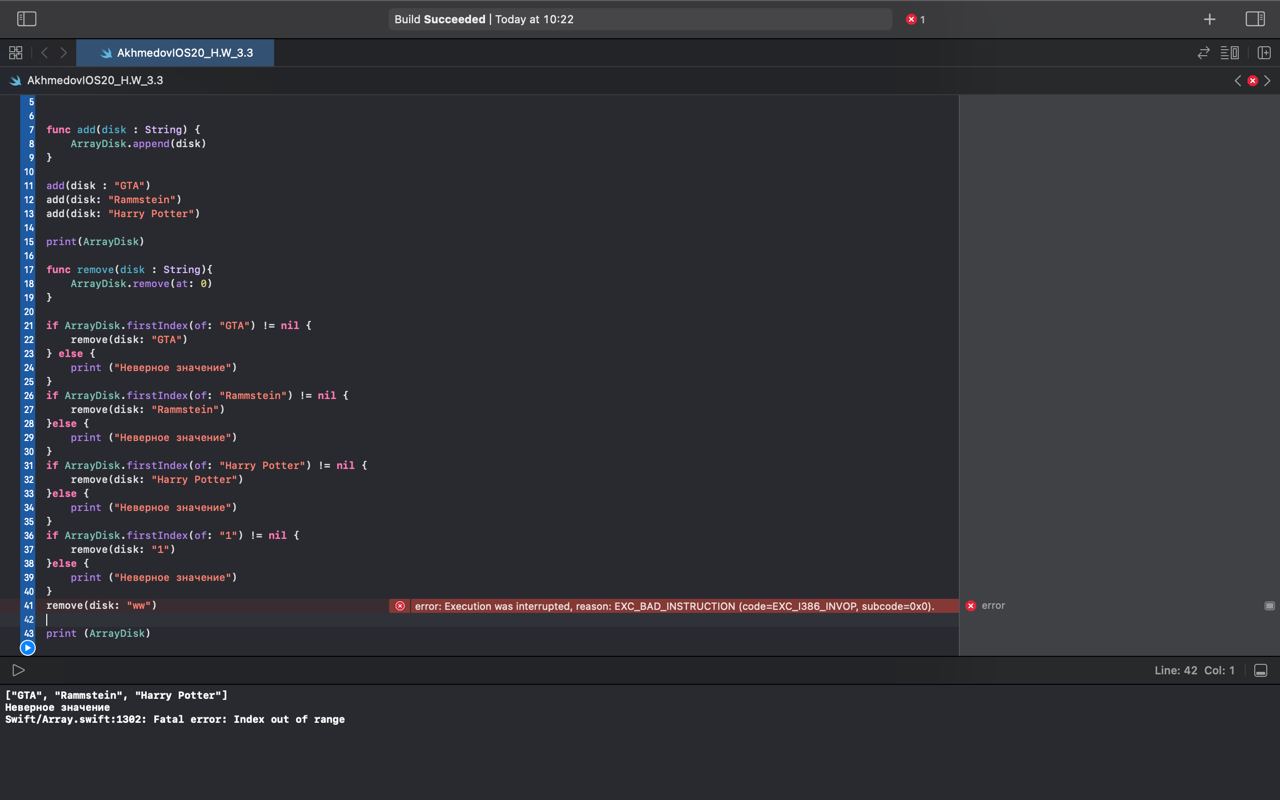Open the editor options menu
Viewport: 1280px width, 800px height.
[1231, 53]
